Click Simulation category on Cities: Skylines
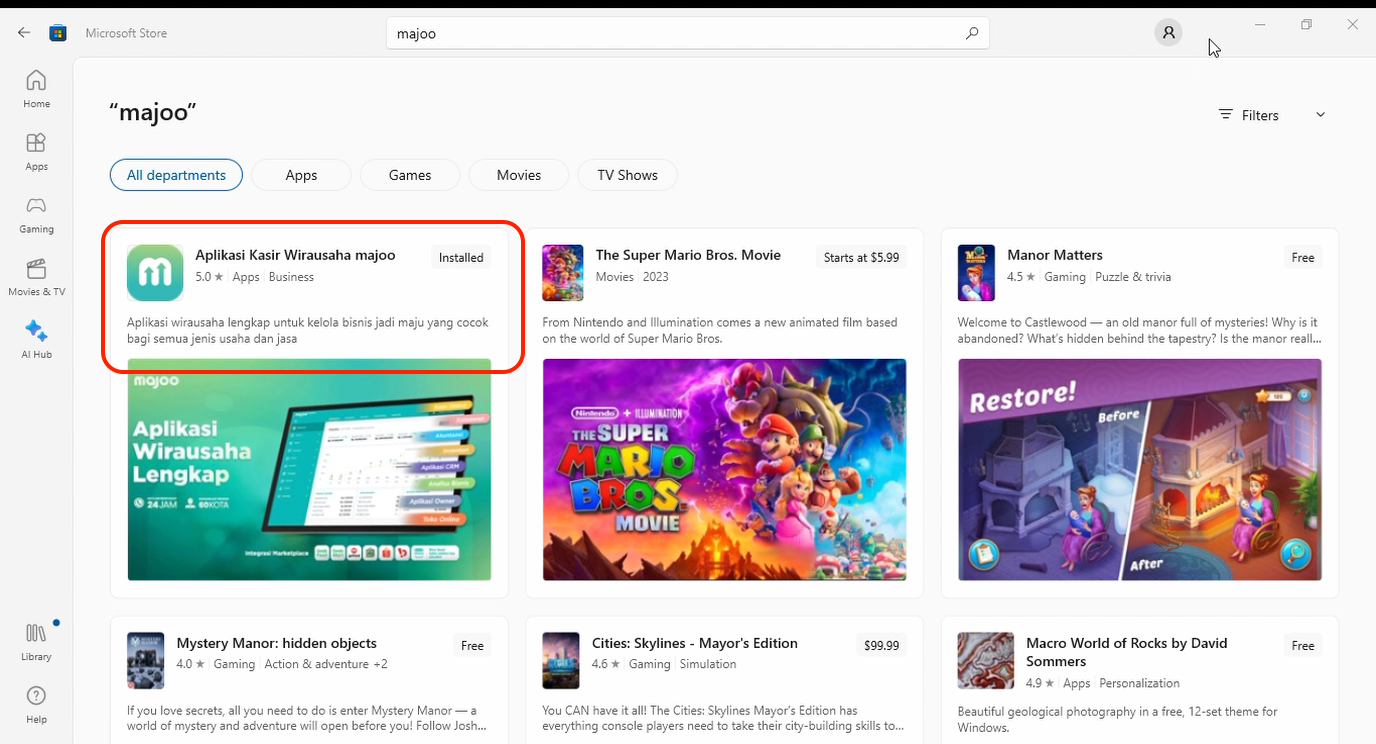Image resolution: width=1376 pixels, height=744 pixels. 708,664
